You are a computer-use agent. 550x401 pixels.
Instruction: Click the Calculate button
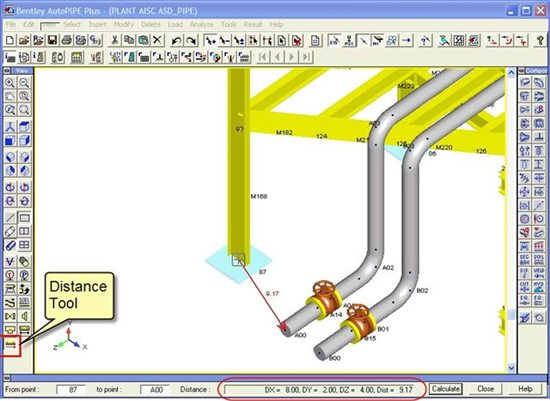click(x=445, y=389)
